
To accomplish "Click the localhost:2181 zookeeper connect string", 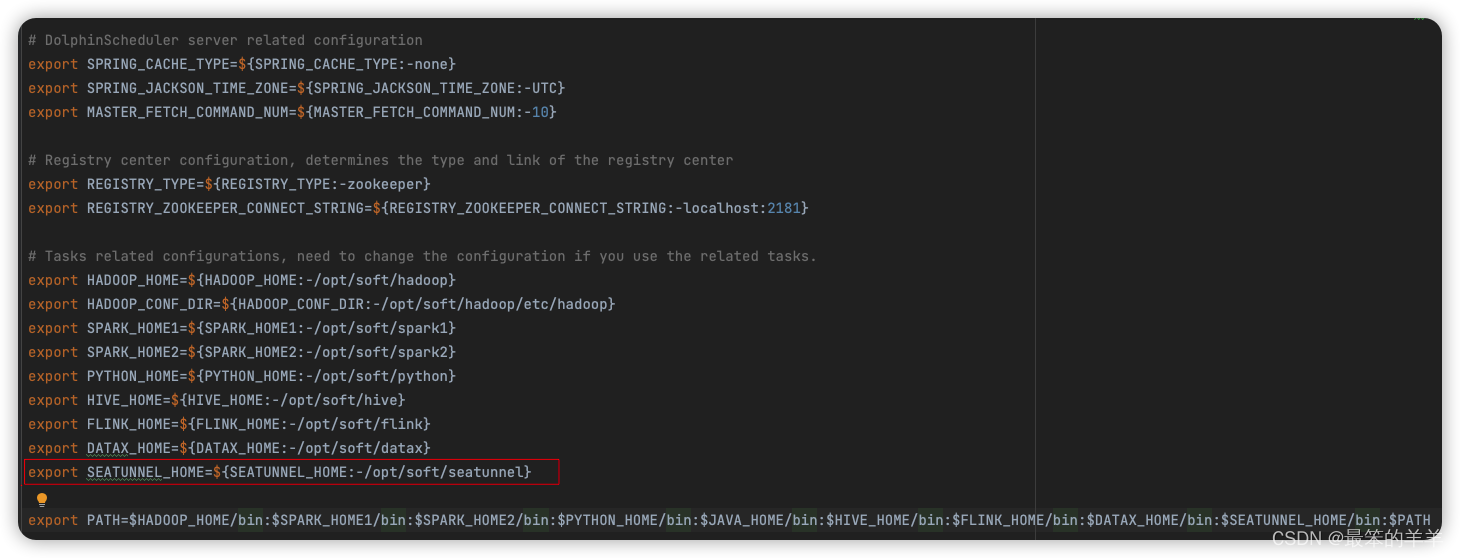I will (741, 208).
